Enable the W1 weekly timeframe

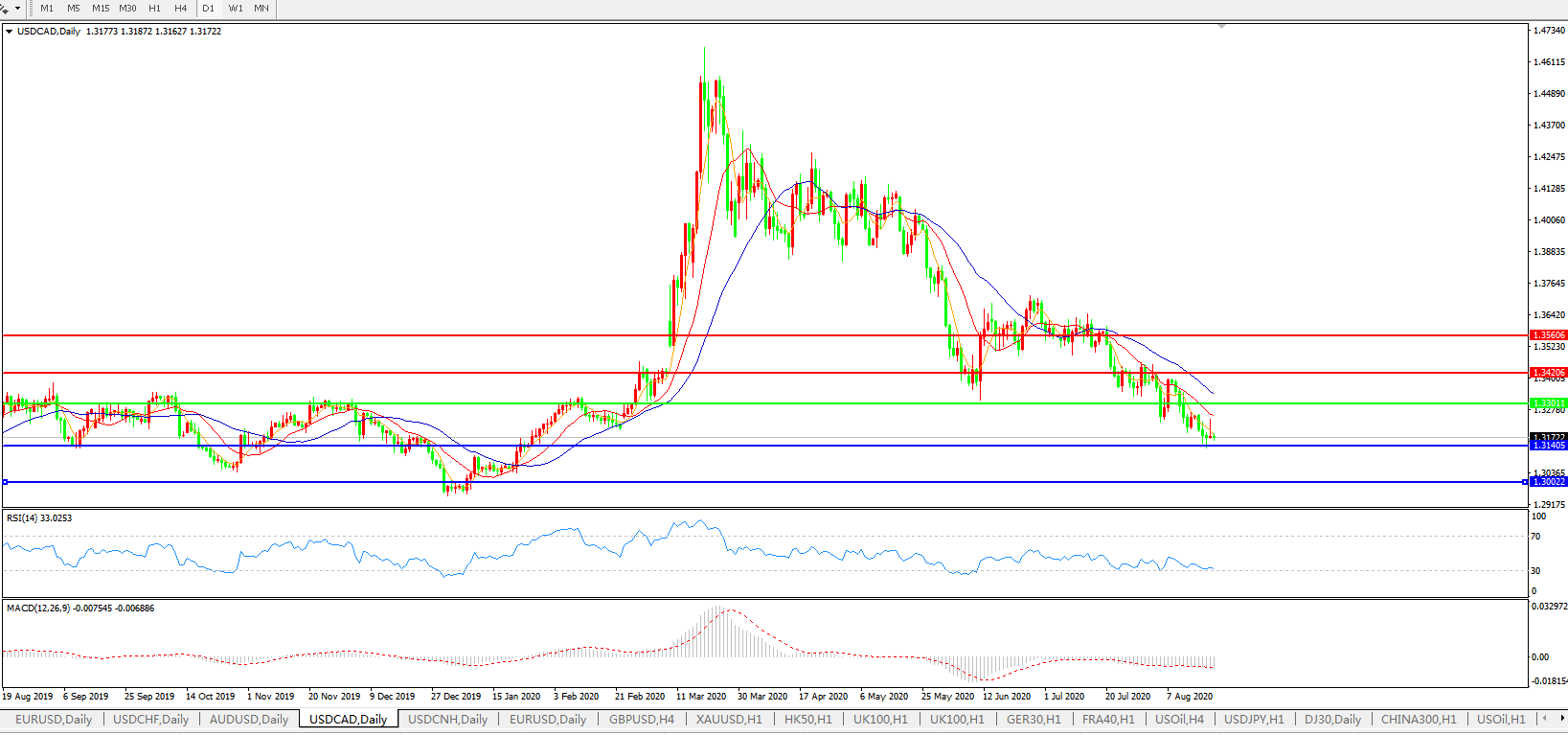coord(236,9)
